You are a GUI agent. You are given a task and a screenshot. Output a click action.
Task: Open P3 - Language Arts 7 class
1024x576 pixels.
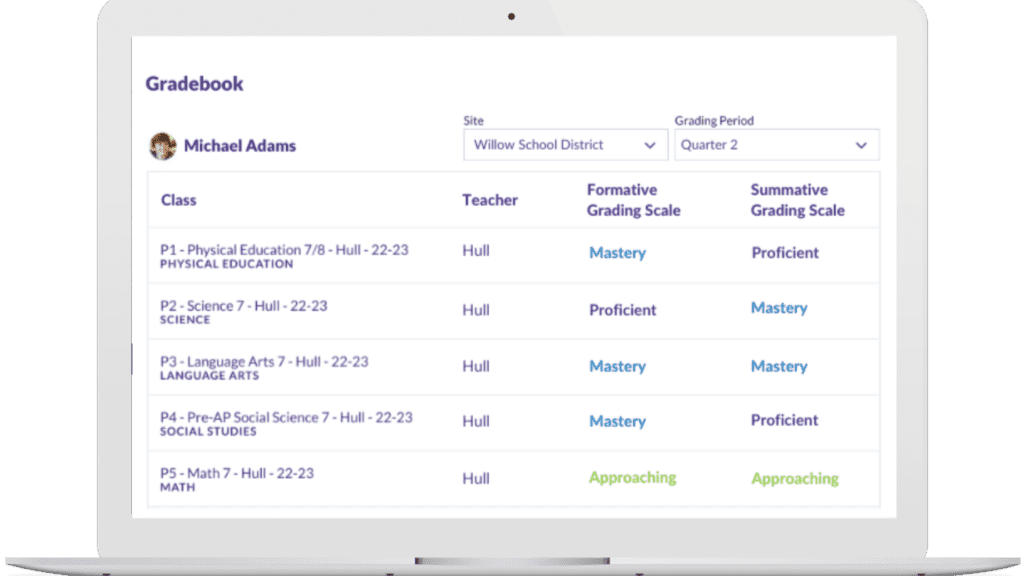coord(264,361)
